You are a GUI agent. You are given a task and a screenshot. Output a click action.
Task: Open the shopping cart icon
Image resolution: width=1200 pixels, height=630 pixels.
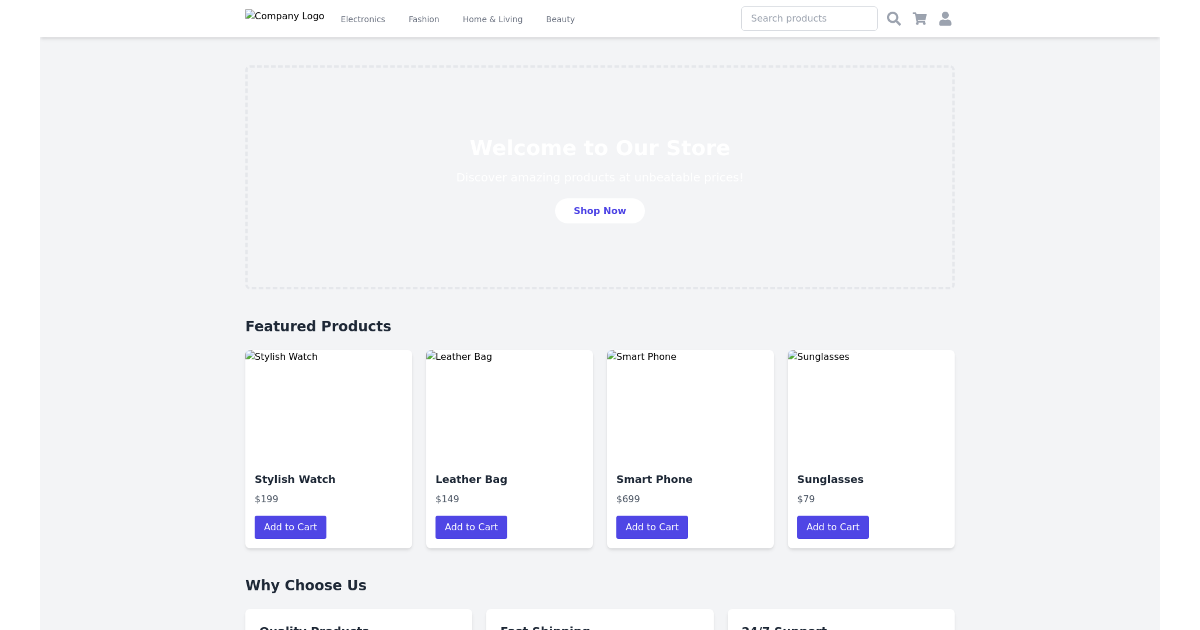point(919,18)
